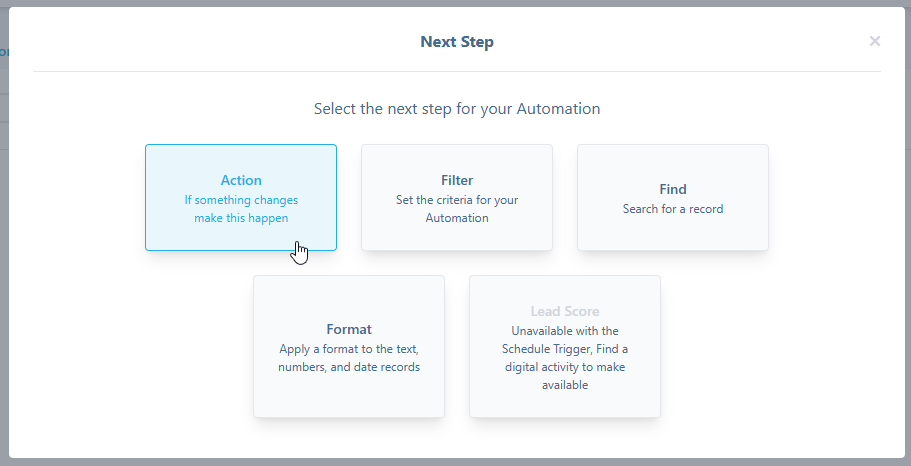Click the dimmed backdrop above the dialog
911x466 pixels.
[456, 3]
